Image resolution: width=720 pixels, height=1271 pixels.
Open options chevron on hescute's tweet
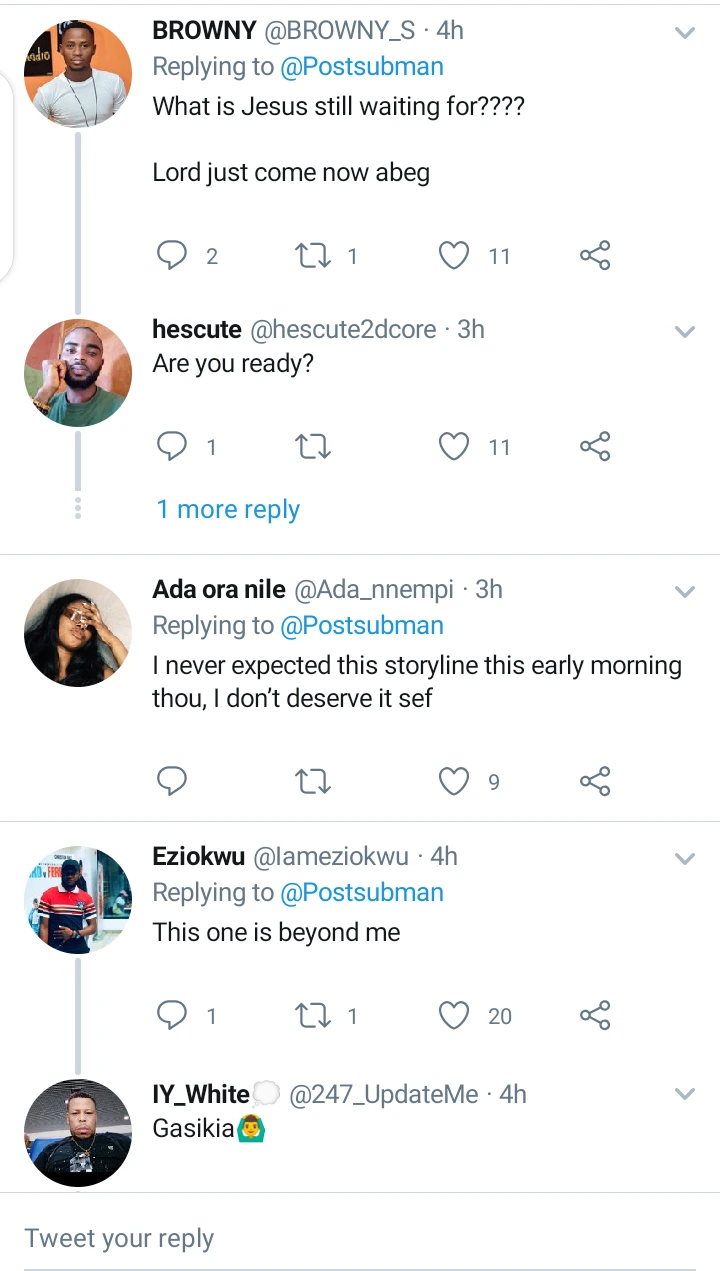click(x=685, y=332)
